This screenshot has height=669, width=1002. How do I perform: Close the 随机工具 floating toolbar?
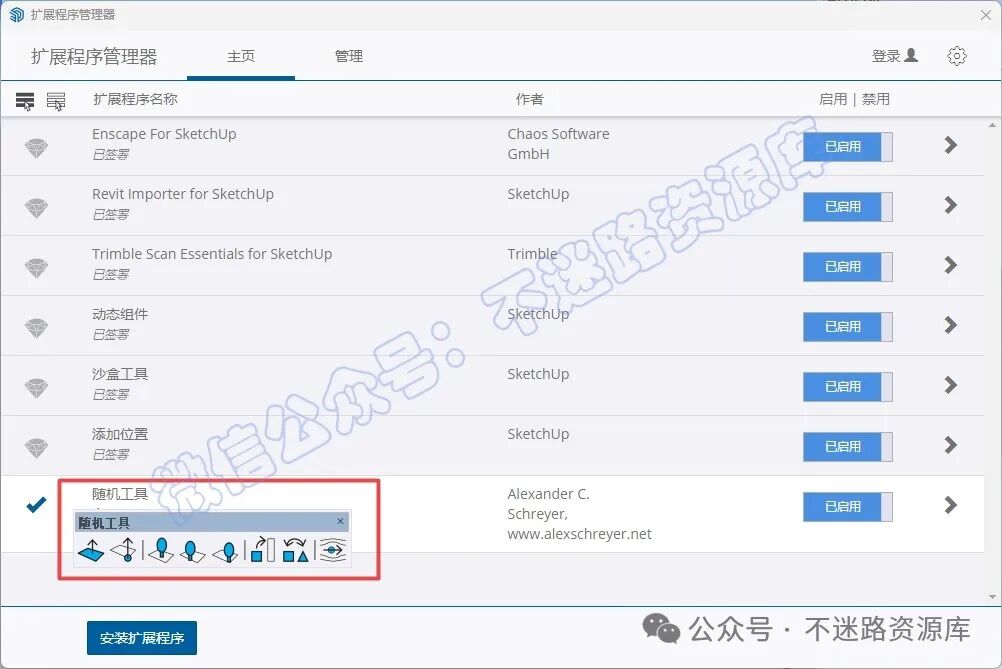tap(341, 521)
